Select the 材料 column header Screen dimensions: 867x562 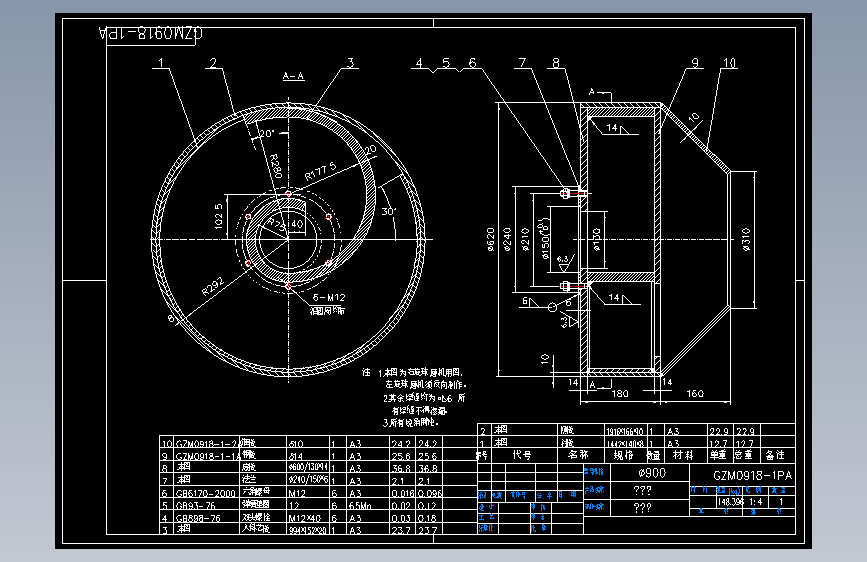pyautogui.click(x=683, y=455)
